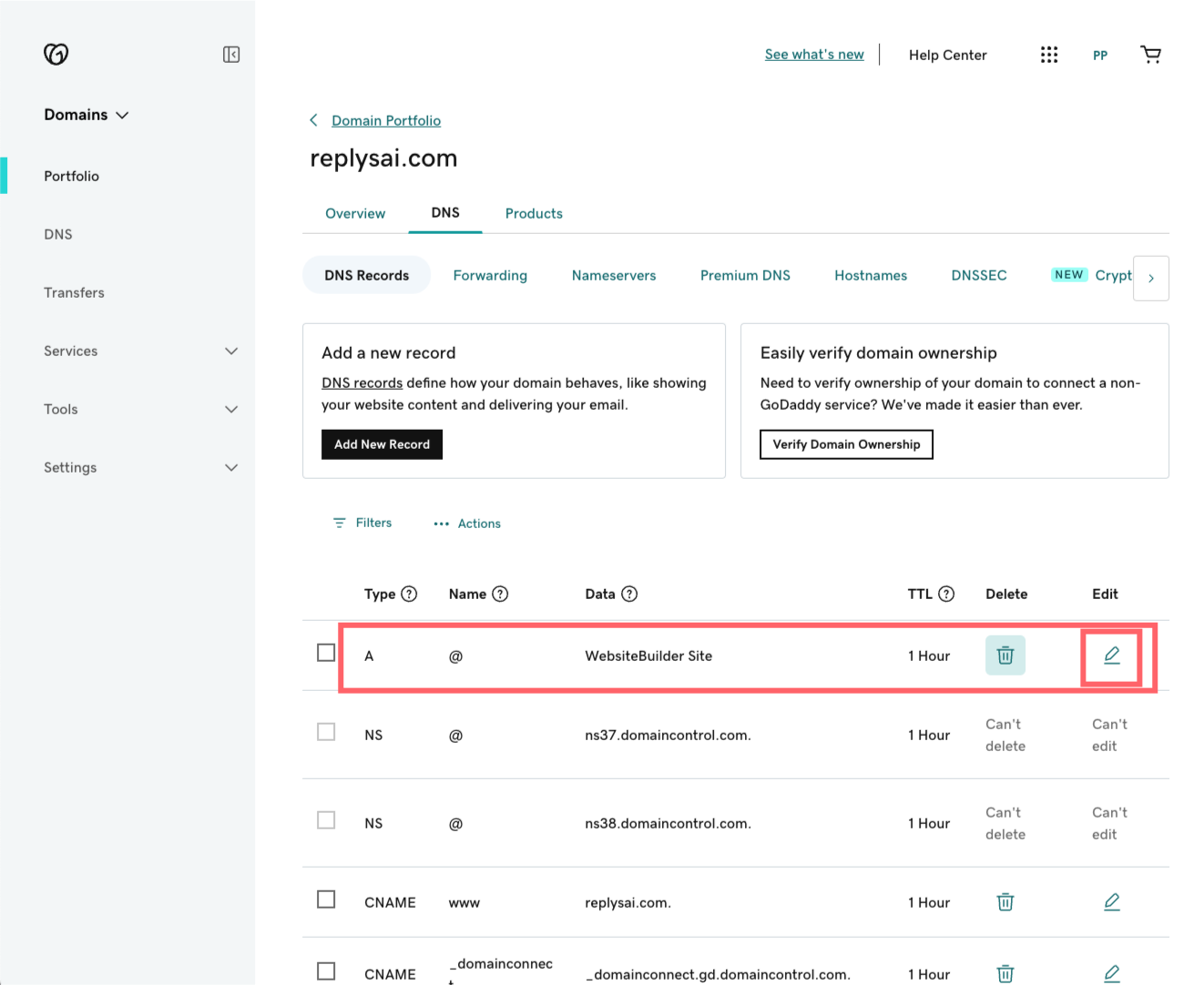
Task: Open the Nameservers sub-tab
Action: (x=614, y=275)
